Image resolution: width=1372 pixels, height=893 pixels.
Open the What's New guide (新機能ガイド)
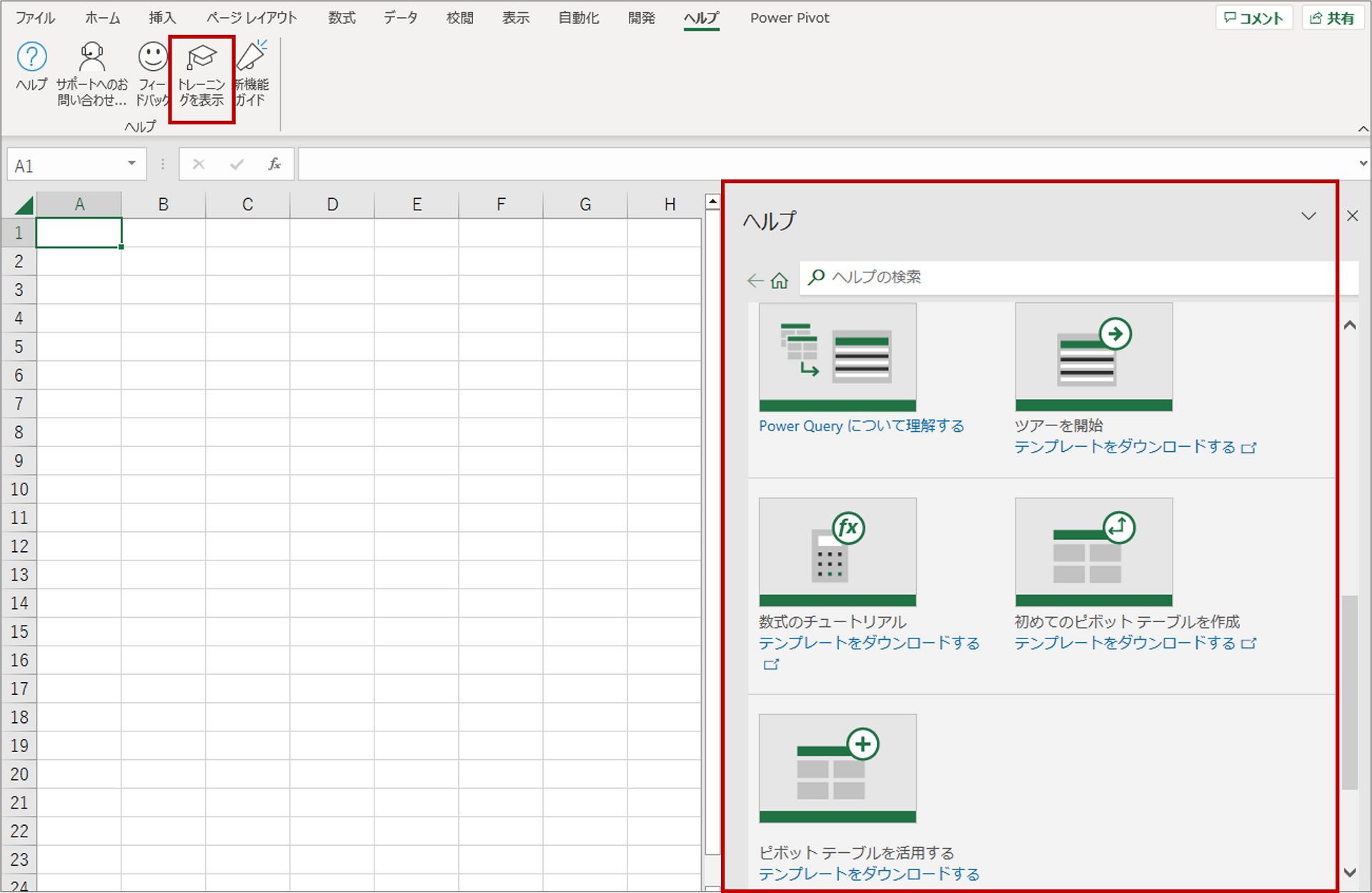pyautogui.click(x=252, y=74)
